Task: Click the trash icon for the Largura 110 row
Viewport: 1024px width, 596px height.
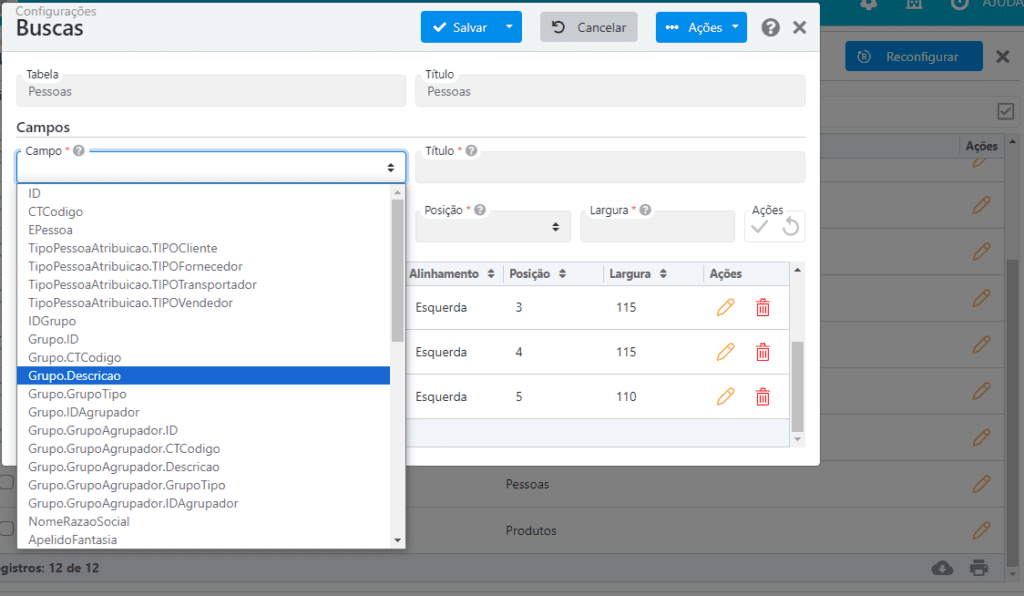Action: [763, 397]
